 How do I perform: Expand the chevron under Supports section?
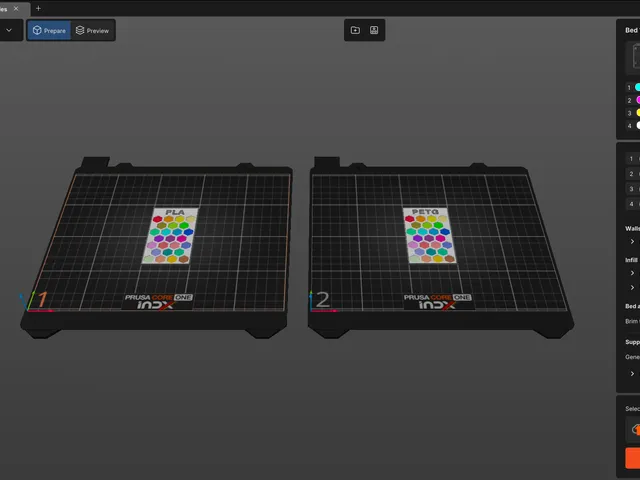(x=632, y=374)
